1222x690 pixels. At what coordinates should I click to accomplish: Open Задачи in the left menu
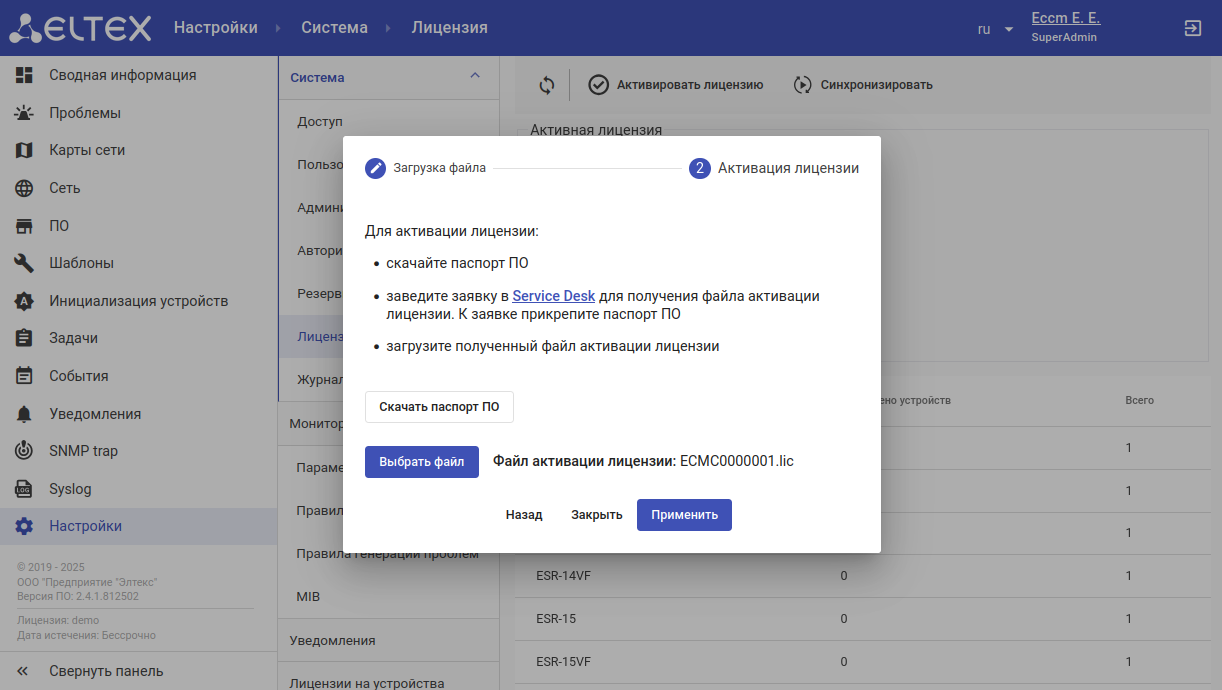pyautogui.click(x=73, y=338)
